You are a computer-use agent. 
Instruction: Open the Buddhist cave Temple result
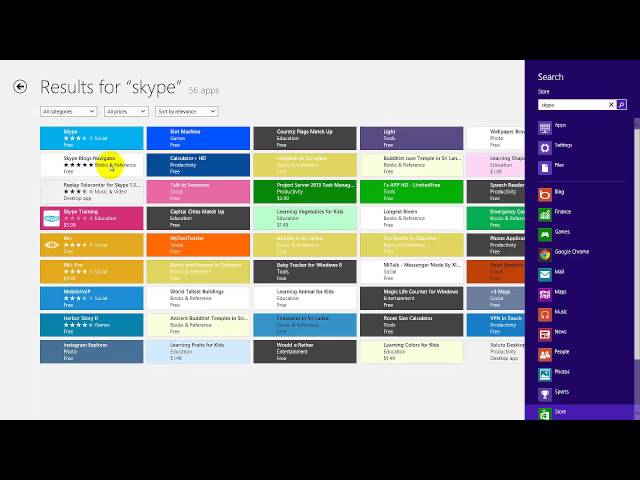(x=411, y=165)
